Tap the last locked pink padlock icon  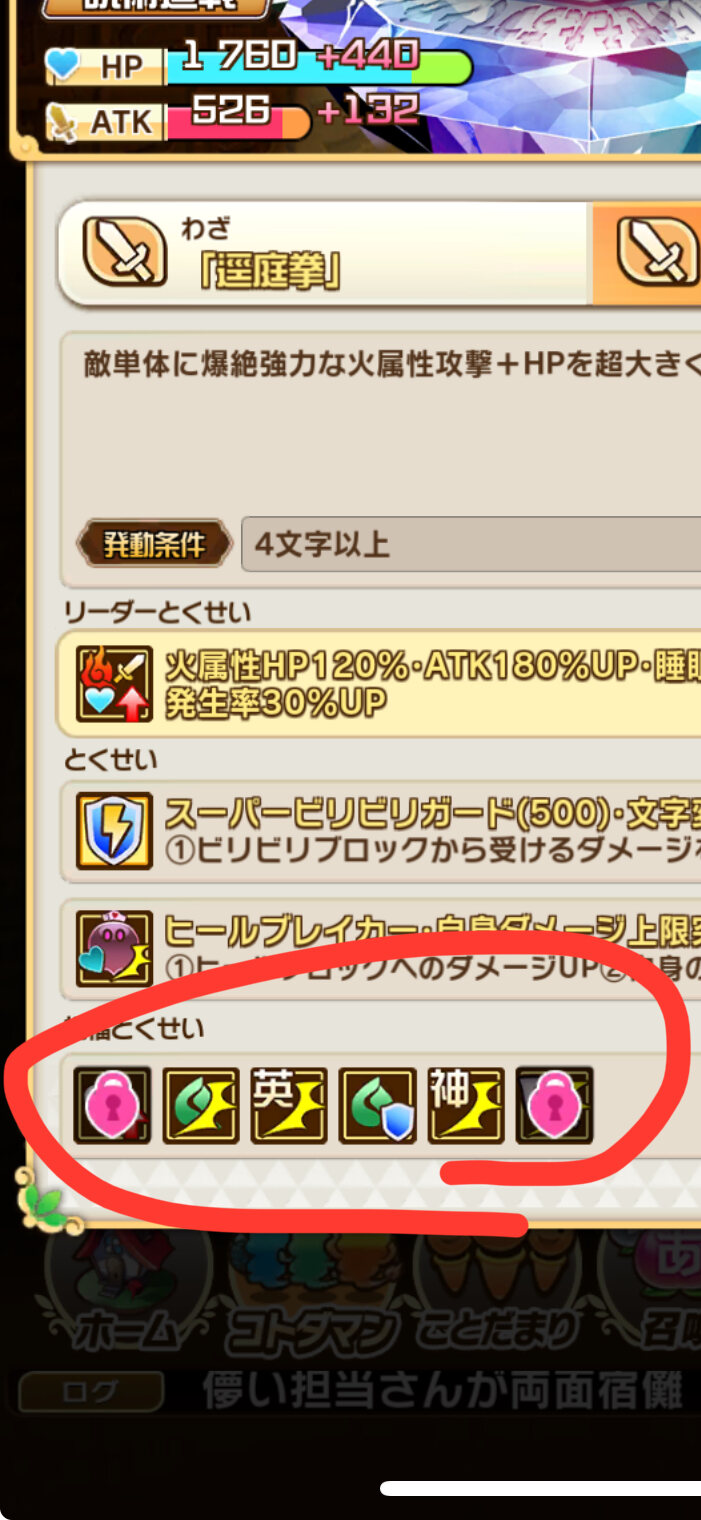(554, 1105)
